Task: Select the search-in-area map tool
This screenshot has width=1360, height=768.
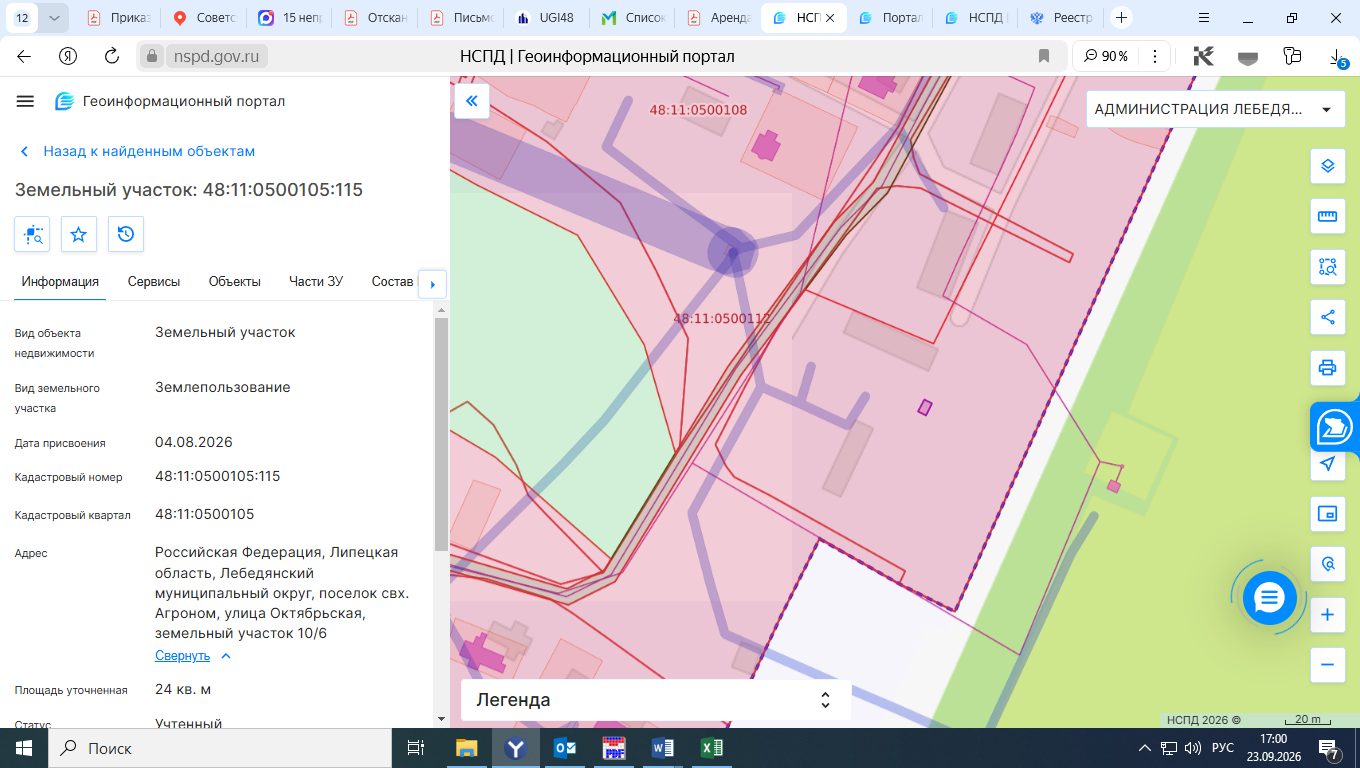Action: 1327,267
